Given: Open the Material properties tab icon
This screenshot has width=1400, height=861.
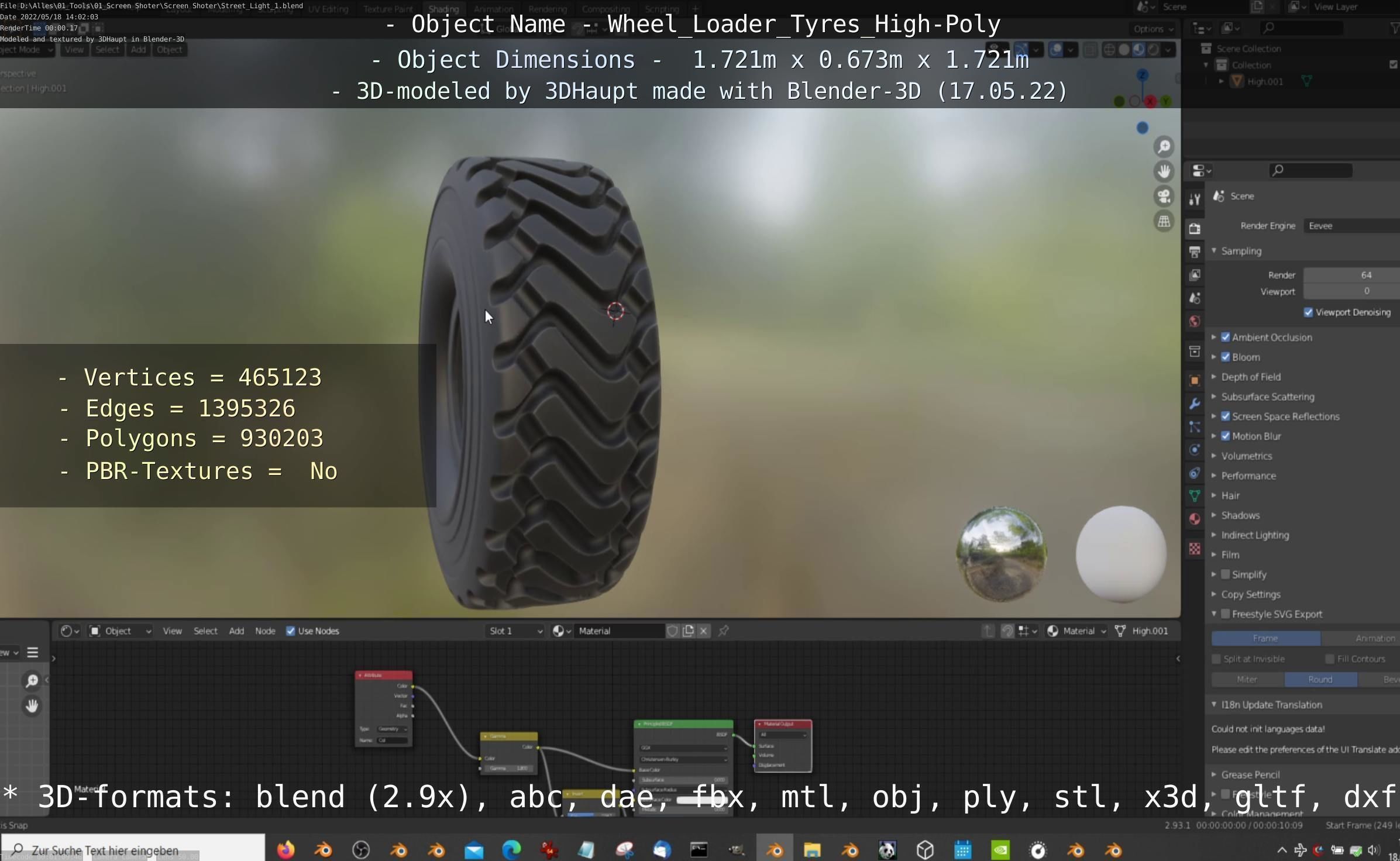Looking at the screenshot, I should (1195, 519).
